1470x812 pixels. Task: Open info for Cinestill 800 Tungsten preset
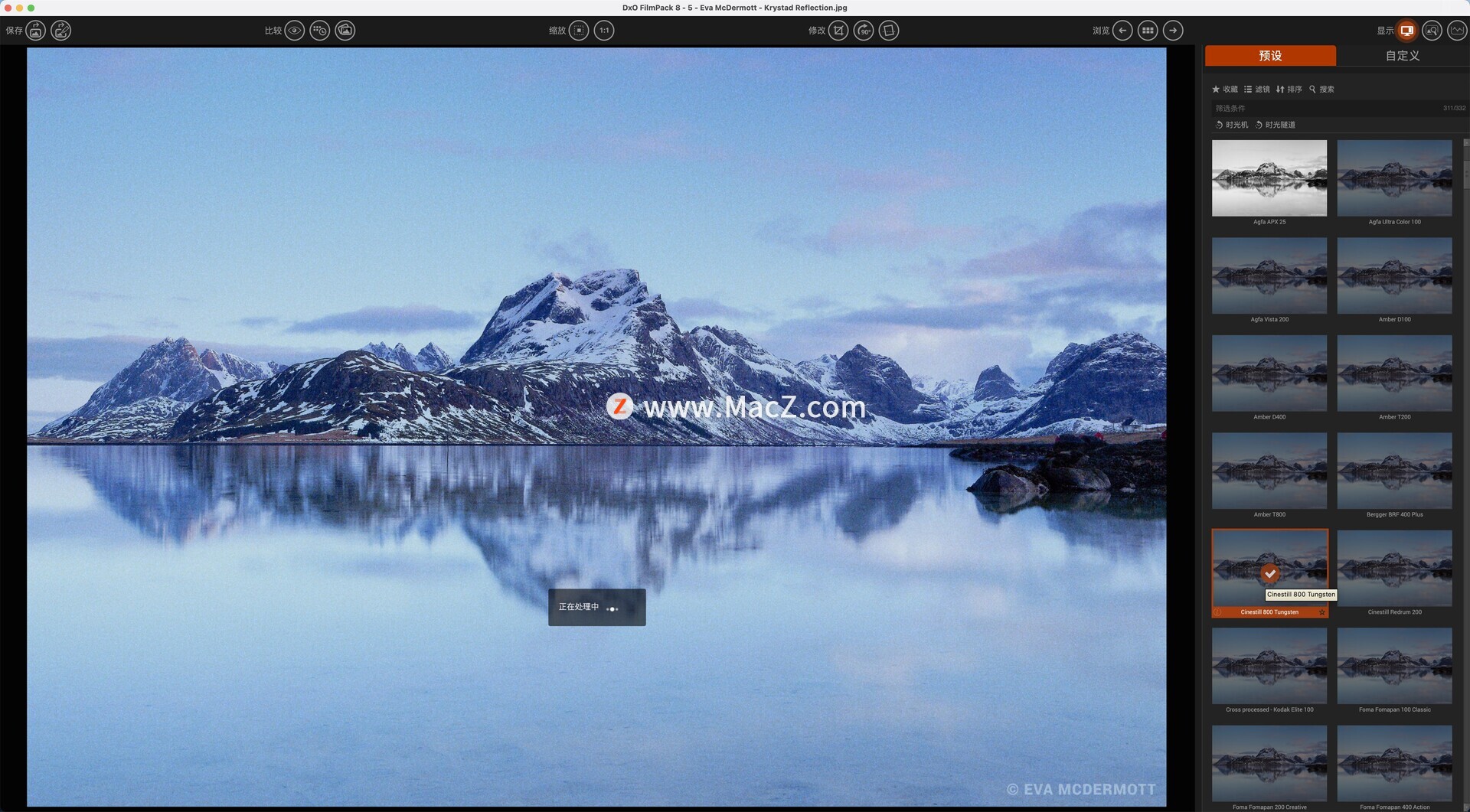(1217, 612)
